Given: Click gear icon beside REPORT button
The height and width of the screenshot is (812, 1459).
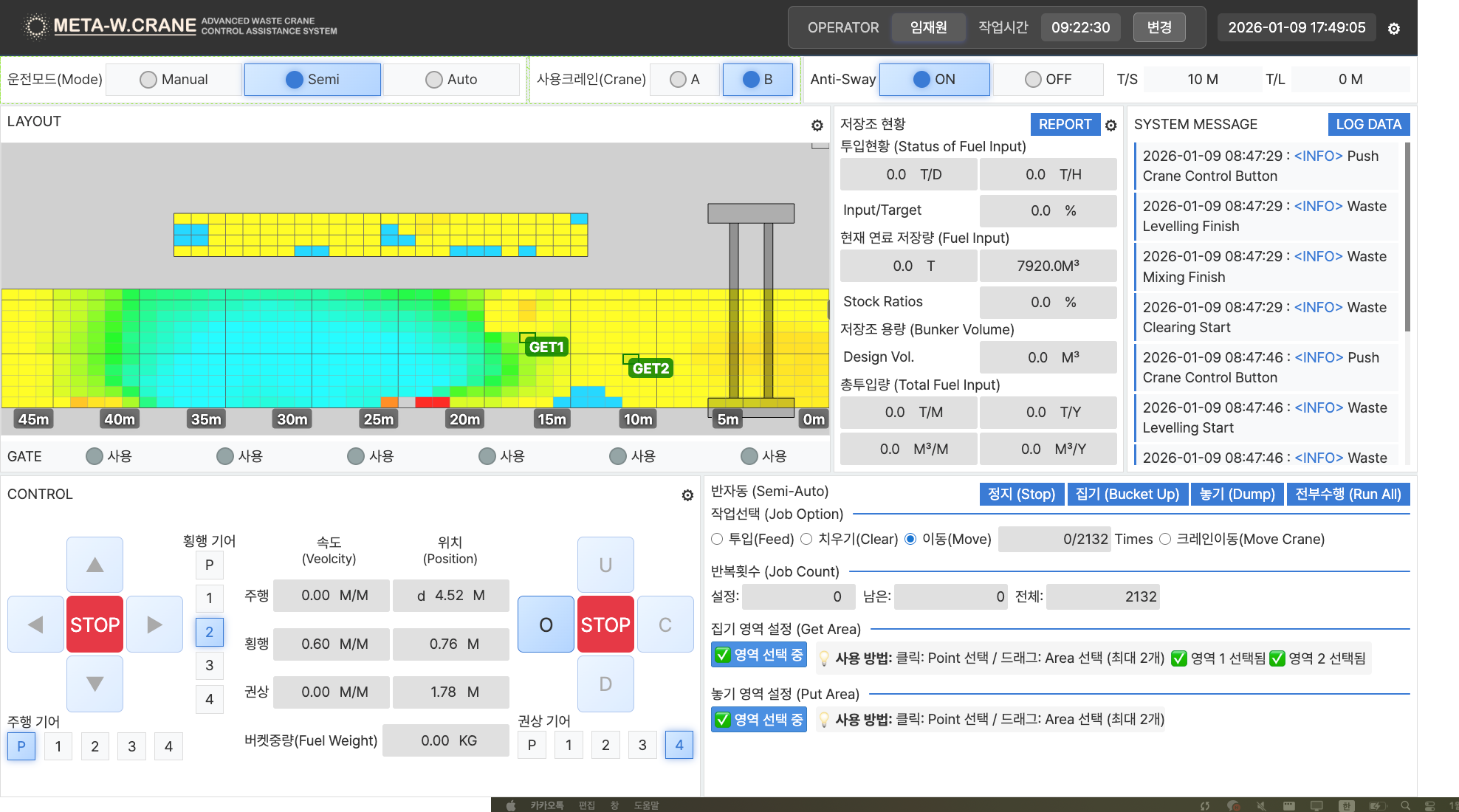Looking at the screenshot, I should click(x=1111, y=125).
